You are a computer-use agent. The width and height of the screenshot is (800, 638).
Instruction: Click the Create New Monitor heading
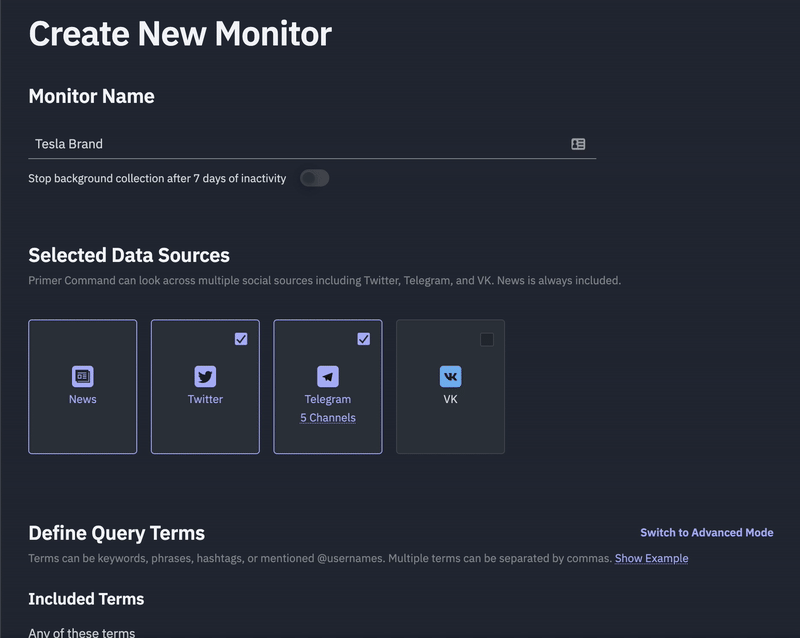(x=180, y=34)
